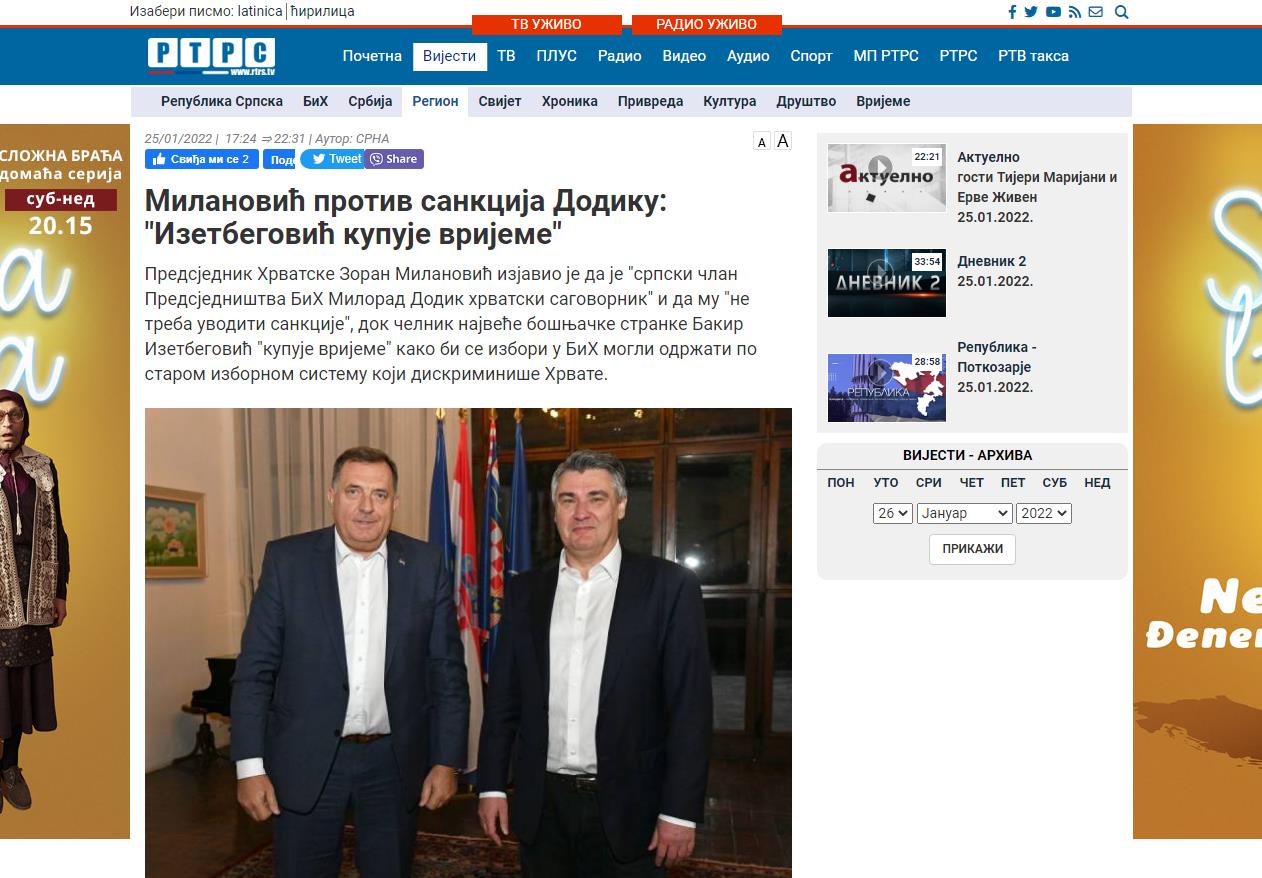
Task: Click the ТВ УЖИВО live button
Action: 546,24
